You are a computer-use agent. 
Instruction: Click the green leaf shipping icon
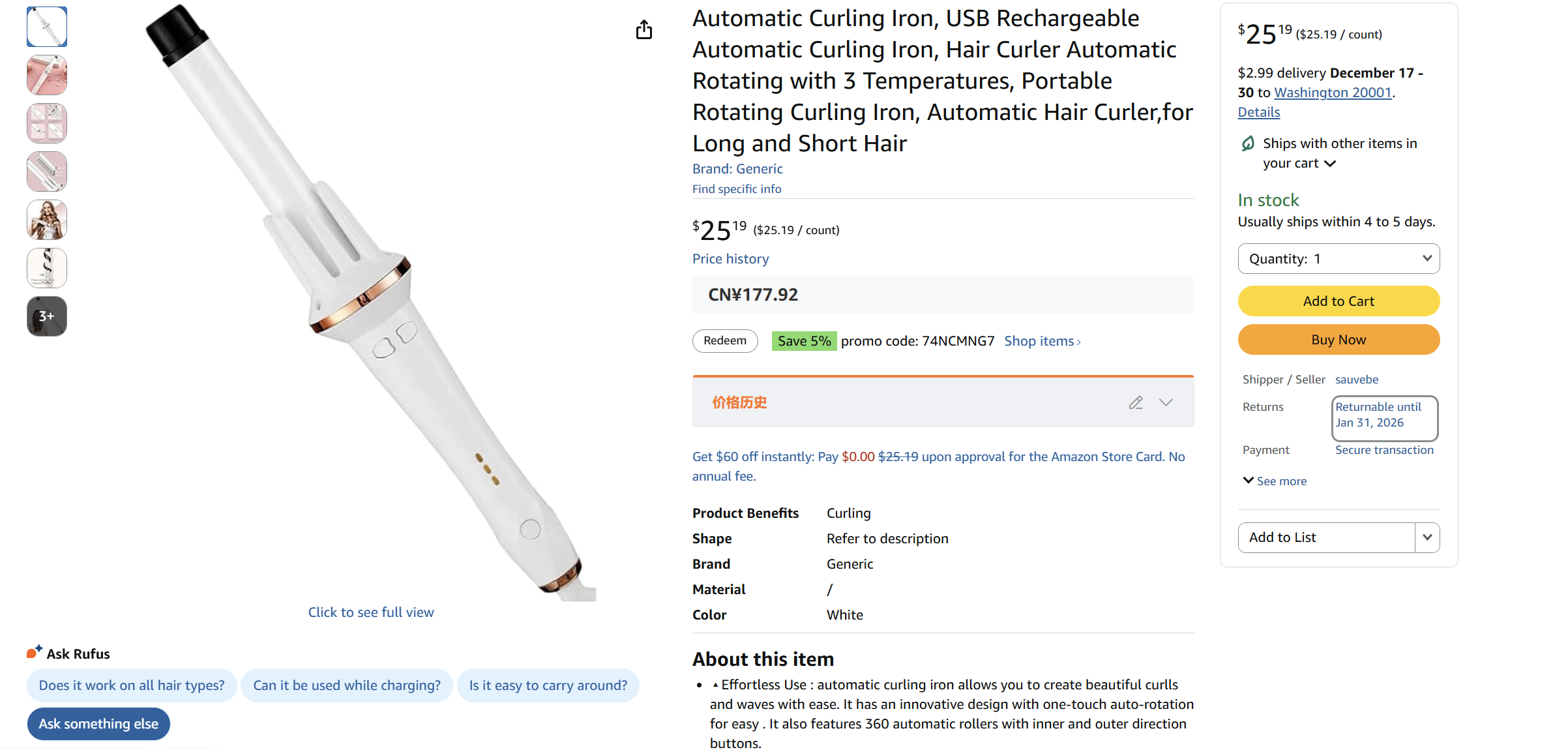[1247, 143]
